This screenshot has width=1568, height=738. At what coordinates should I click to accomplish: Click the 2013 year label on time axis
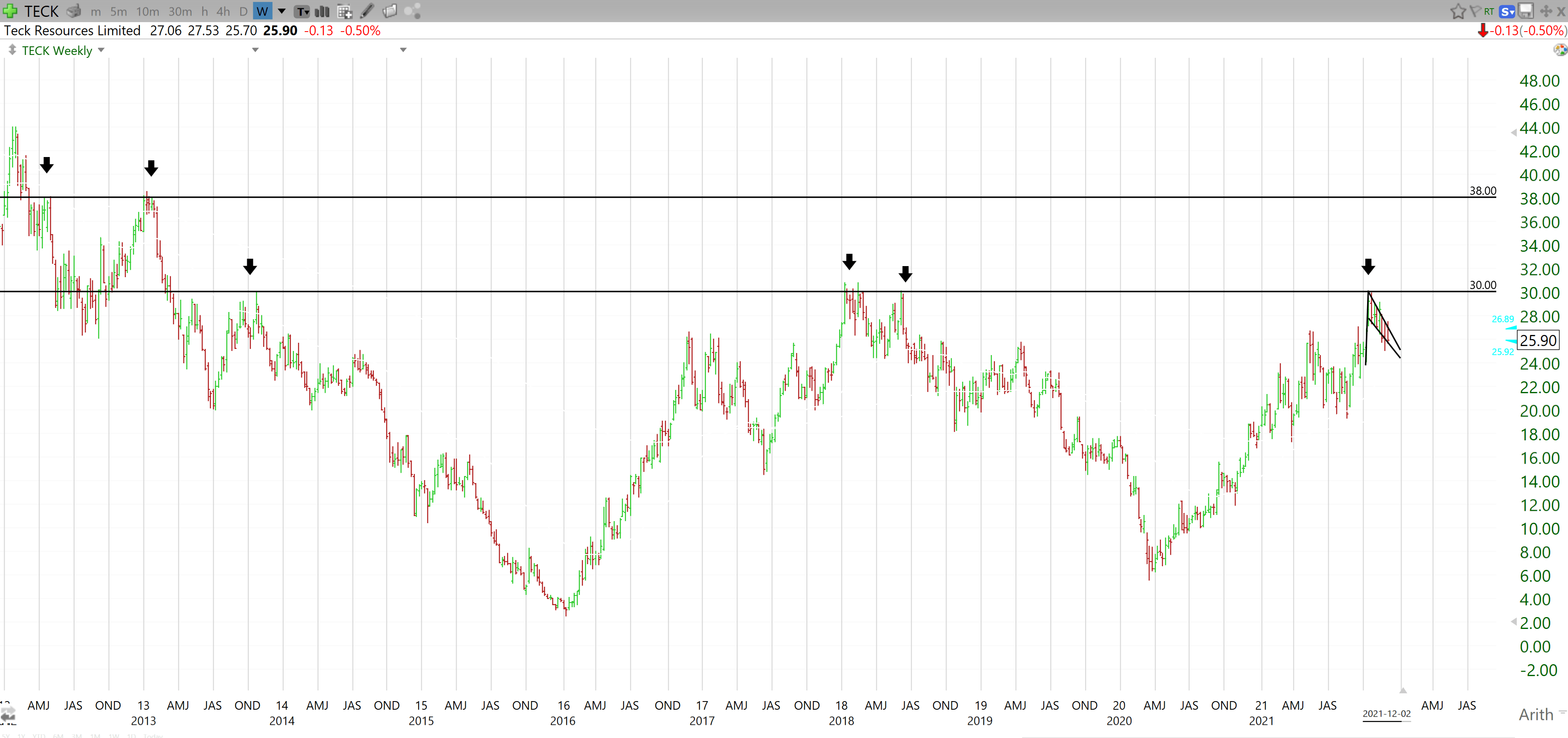143,721
